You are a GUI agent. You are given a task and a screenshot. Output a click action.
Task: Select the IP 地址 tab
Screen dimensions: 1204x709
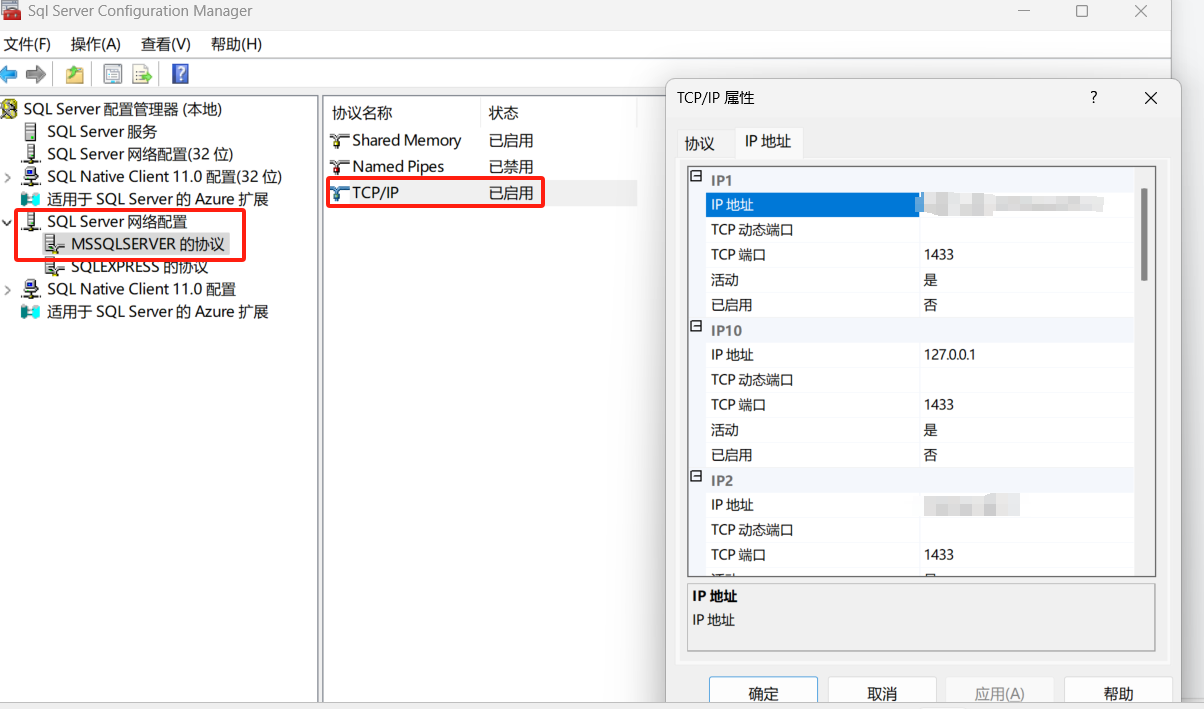point(768,141)
